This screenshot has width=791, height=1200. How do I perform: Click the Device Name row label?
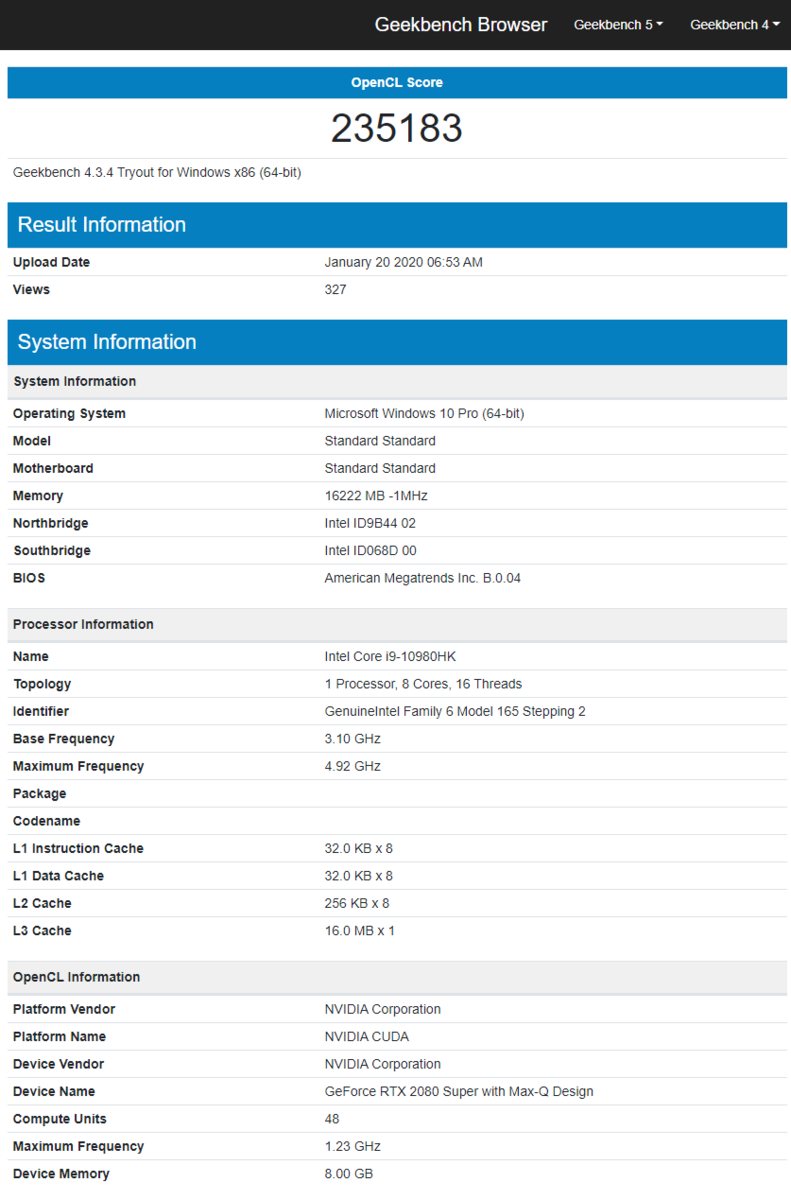coord(54,1092)
